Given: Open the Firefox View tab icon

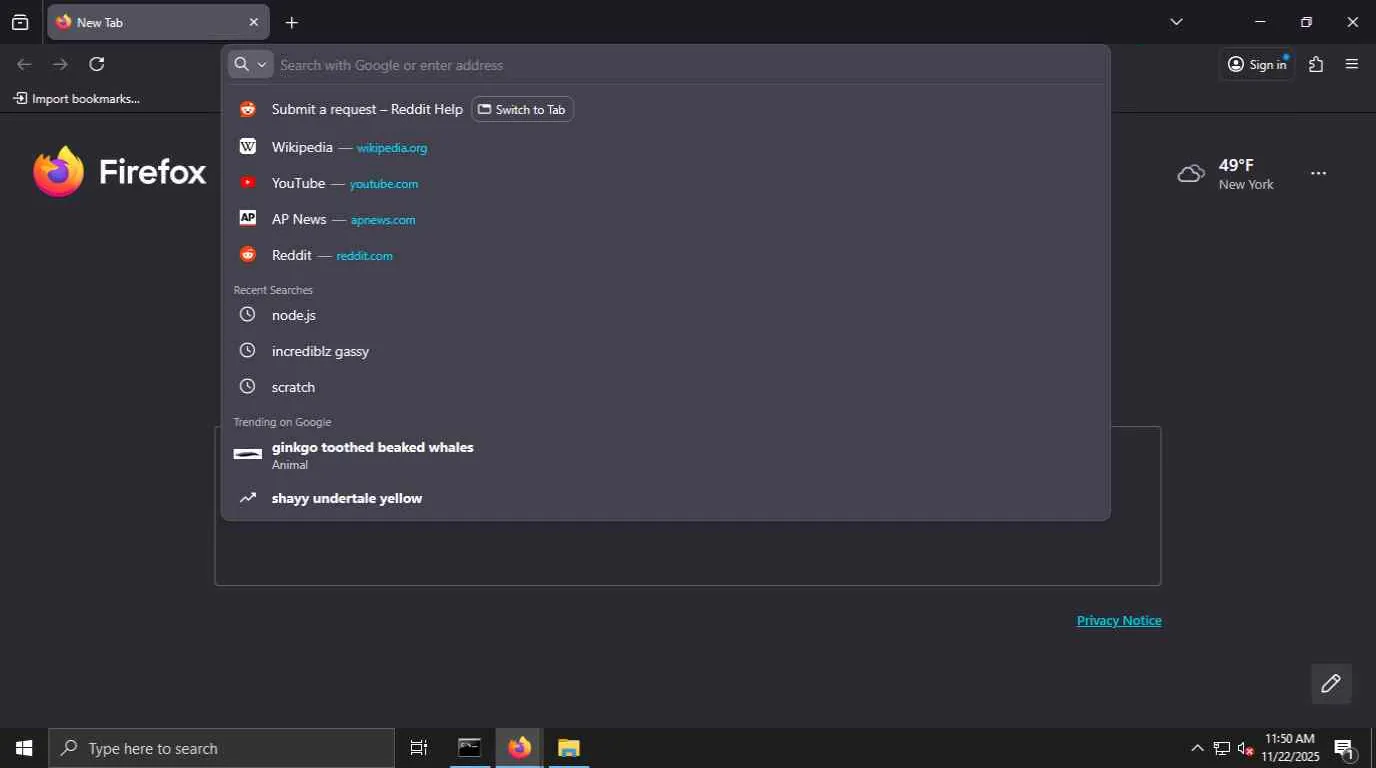Looking at the screenshot, I should click(x=20, y=22).
